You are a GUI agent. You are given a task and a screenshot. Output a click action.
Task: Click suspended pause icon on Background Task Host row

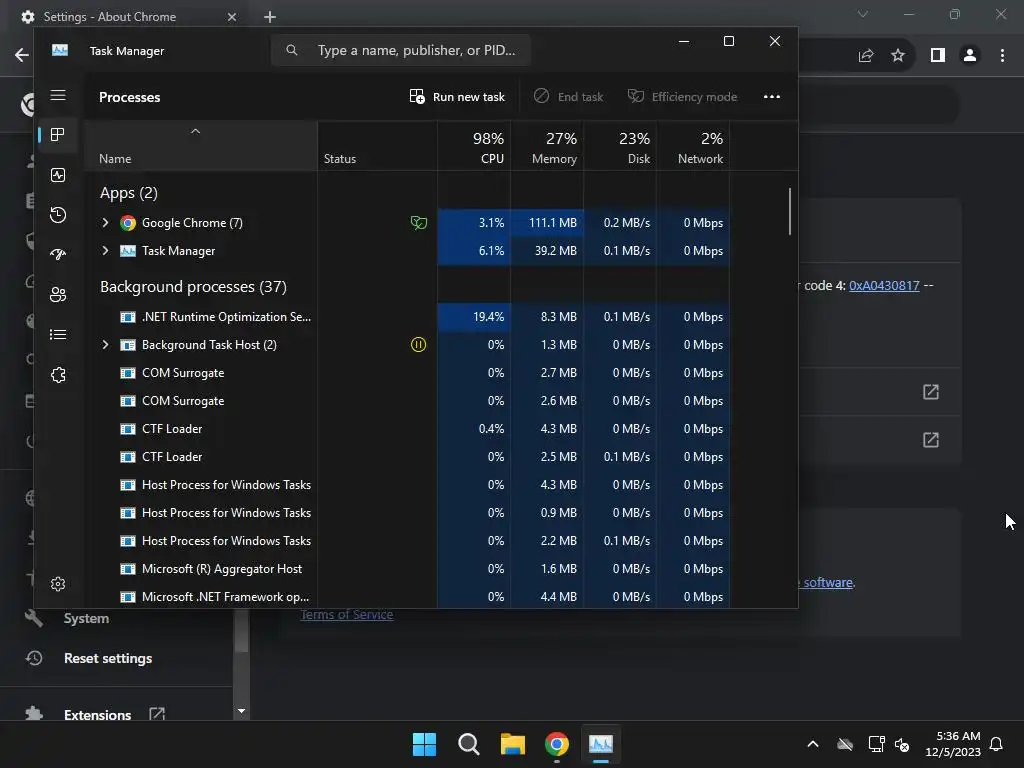418,344
